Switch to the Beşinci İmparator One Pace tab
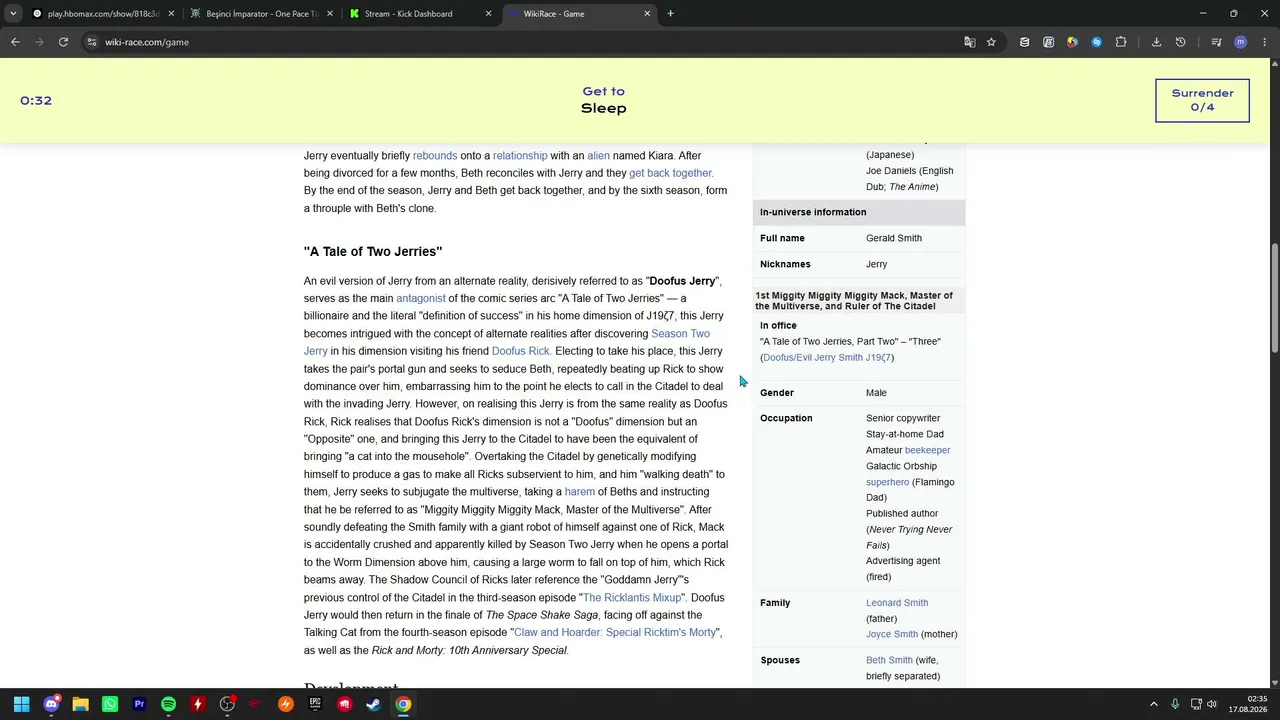The height and width of the screenshot is (720, 1280). (262, 14)
